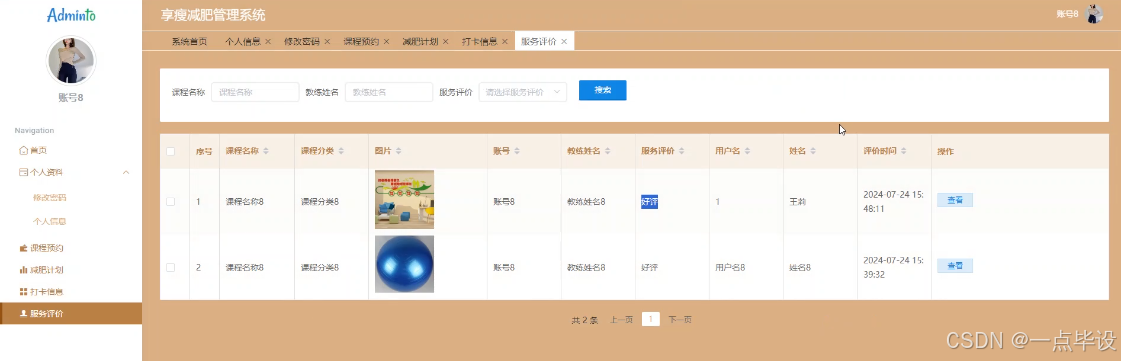
Task: Switch to the 修改密码 tab
Action: (x=302, y=41)
